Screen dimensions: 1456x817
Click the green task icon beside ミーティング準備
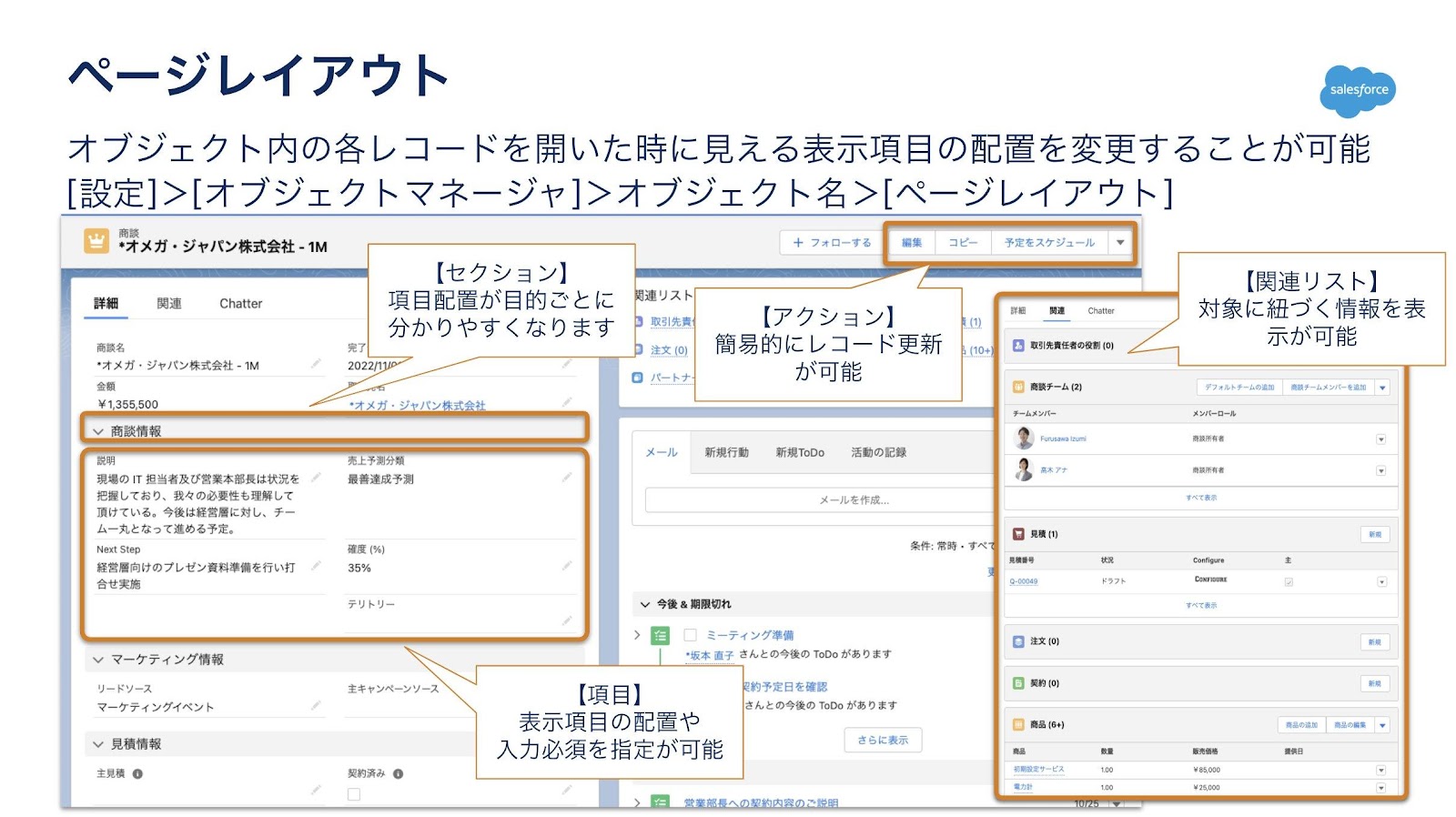[661, 636]
